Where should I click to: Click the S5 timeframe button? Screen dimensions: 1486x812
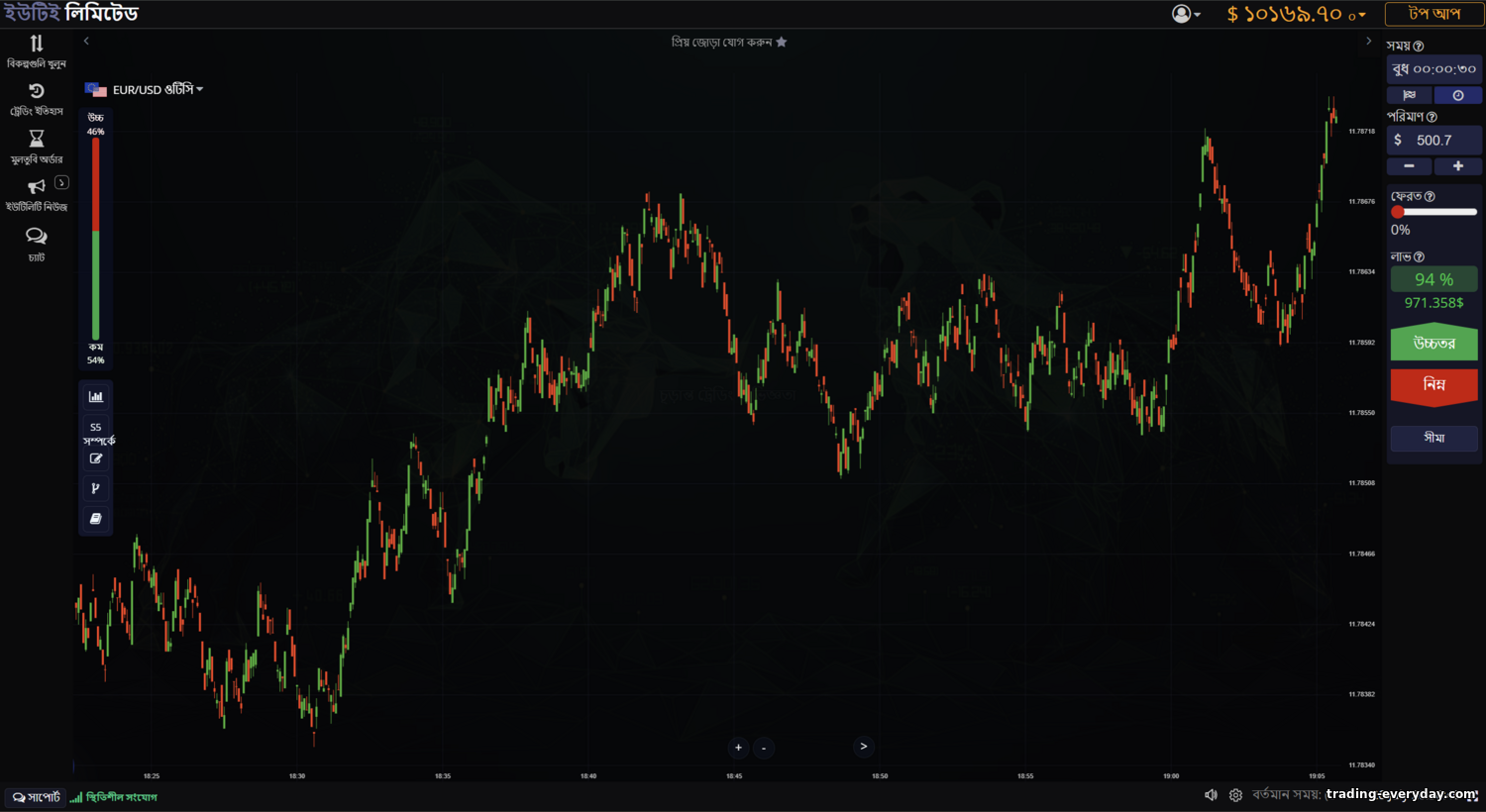click(96, 428)
